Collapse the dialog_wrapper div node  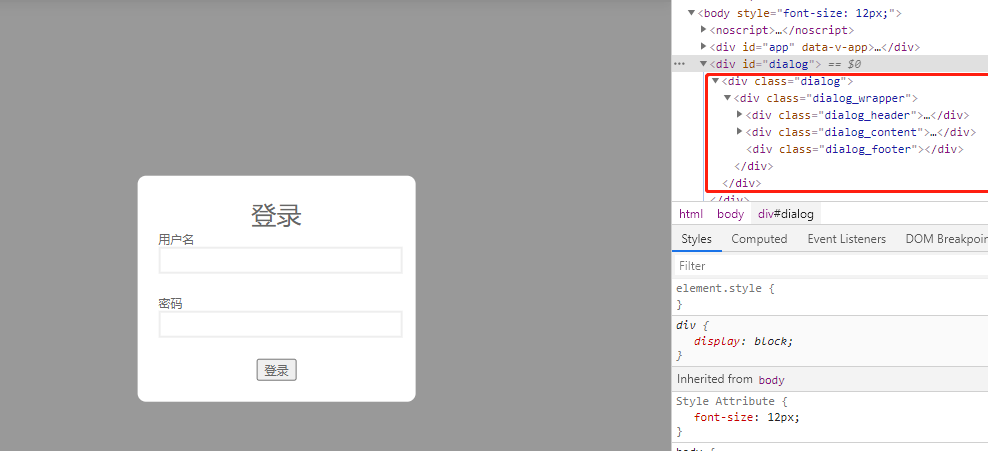[728, 98]
